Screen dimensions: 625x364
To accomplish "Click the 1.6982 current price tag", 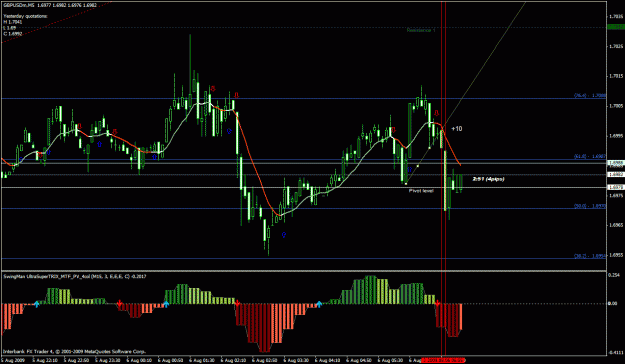I will pos(615,175).
